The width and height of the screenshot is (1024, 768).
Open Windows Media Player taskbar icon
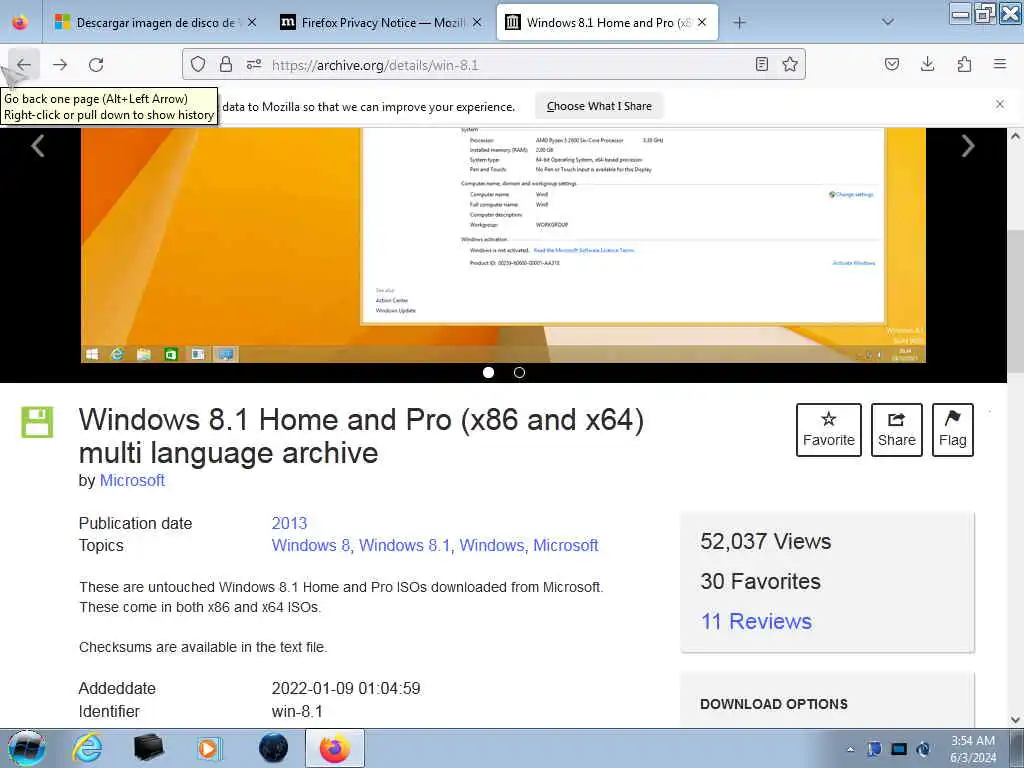tap(210, 748)
